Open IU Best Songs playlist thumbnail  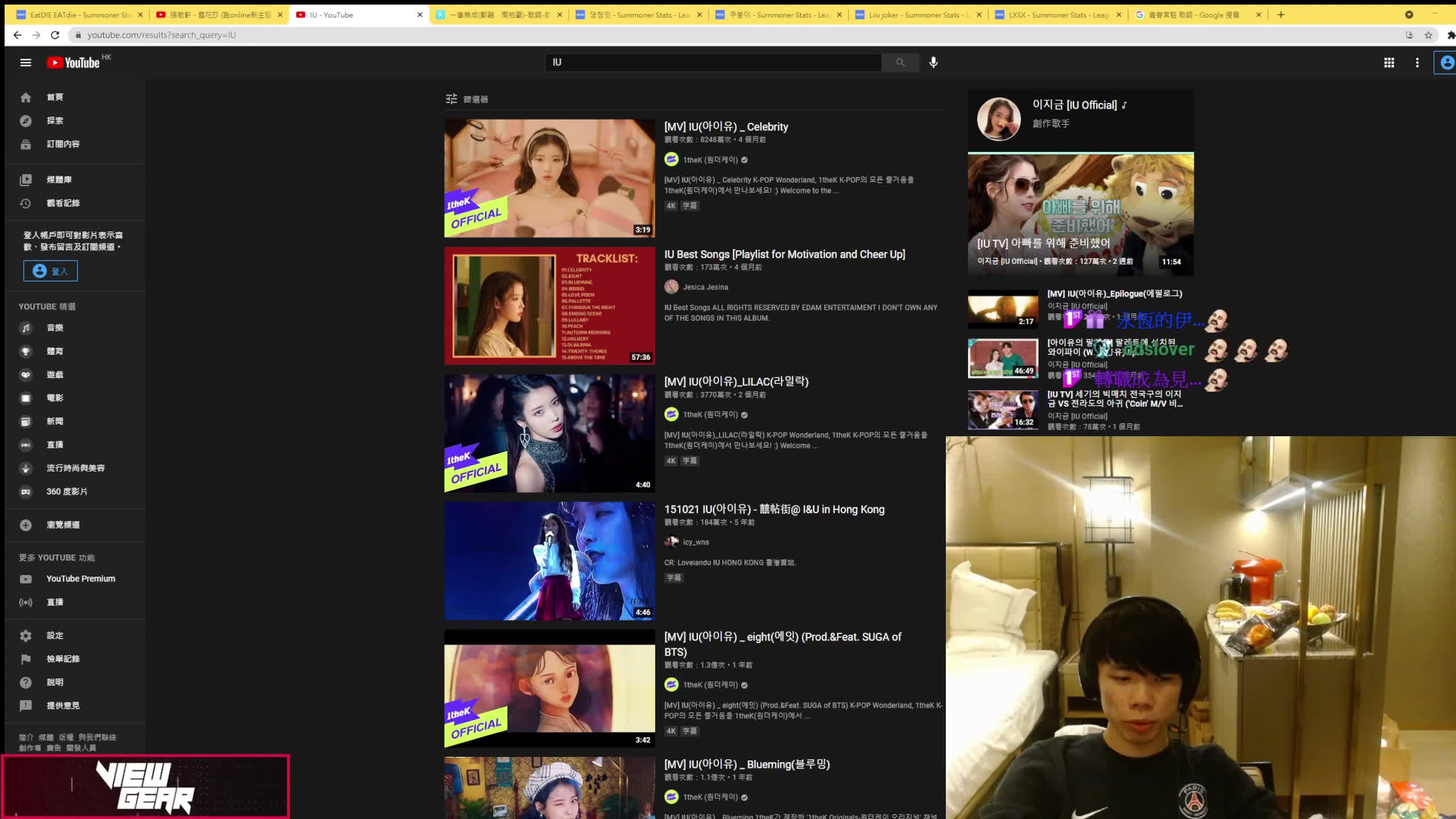pyautogui.click(x=549, y=305)
